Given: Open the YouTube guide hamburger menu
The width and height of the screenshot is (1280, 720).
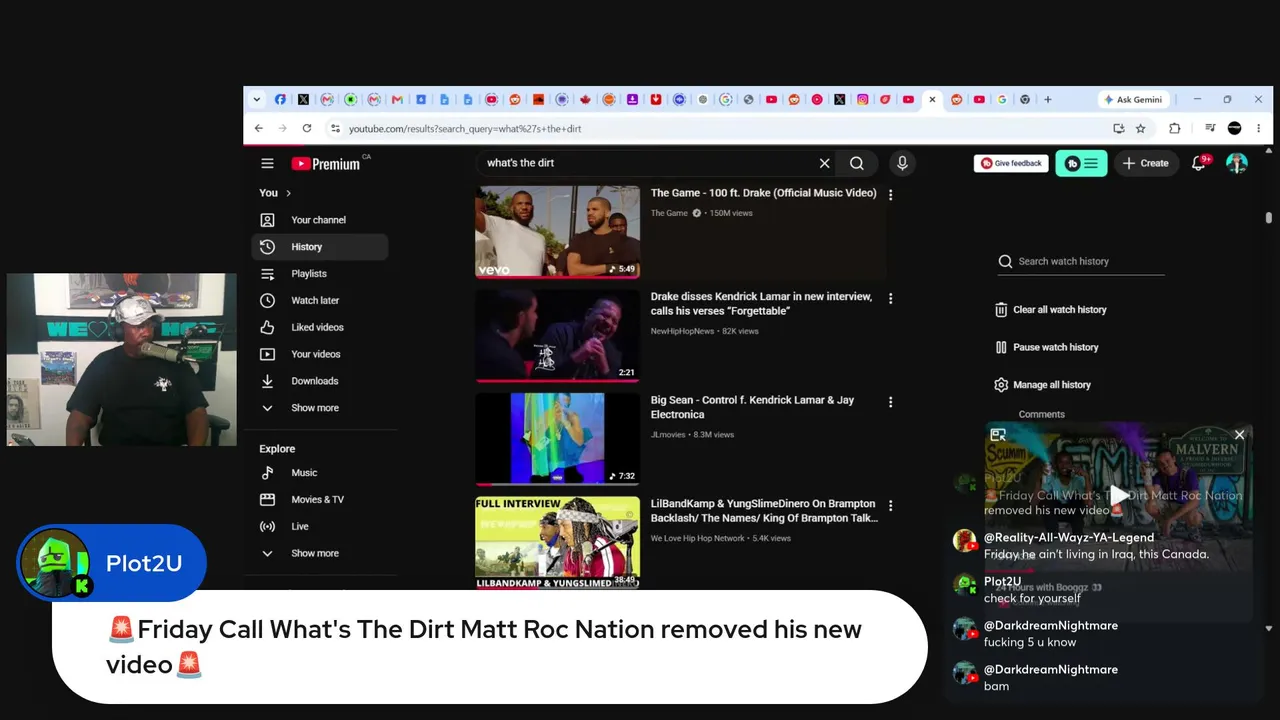Looking at the screenshot, I should 267,163.
